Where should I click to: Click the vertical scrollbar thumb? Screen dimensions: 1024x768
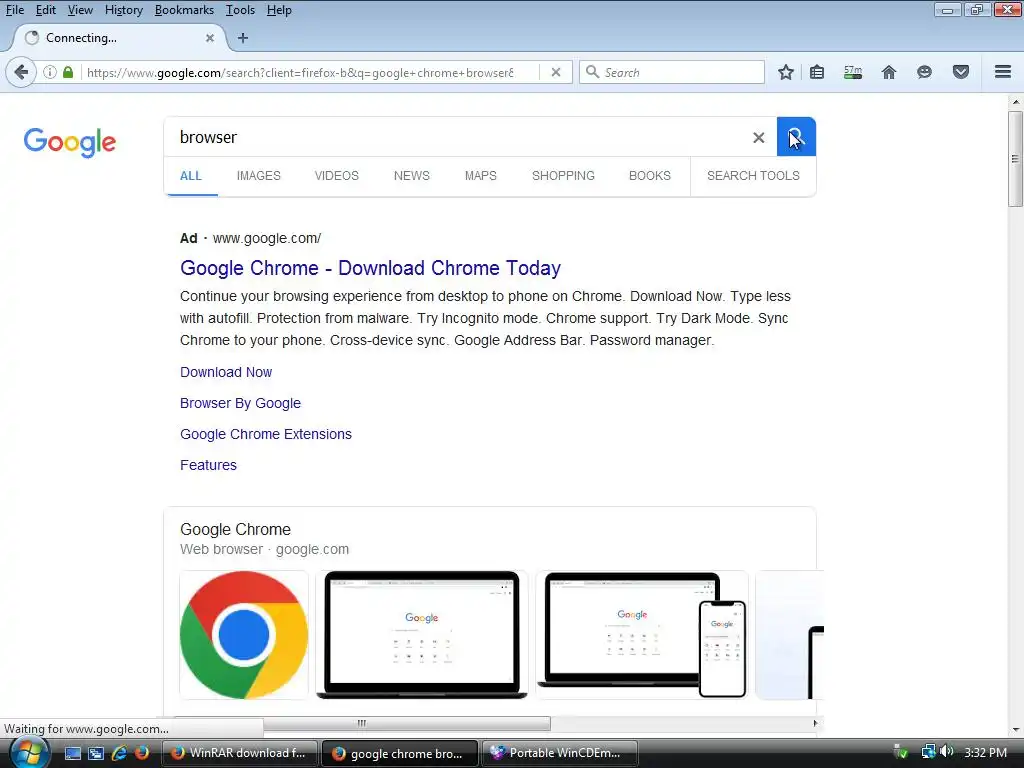coord(1015,159)
